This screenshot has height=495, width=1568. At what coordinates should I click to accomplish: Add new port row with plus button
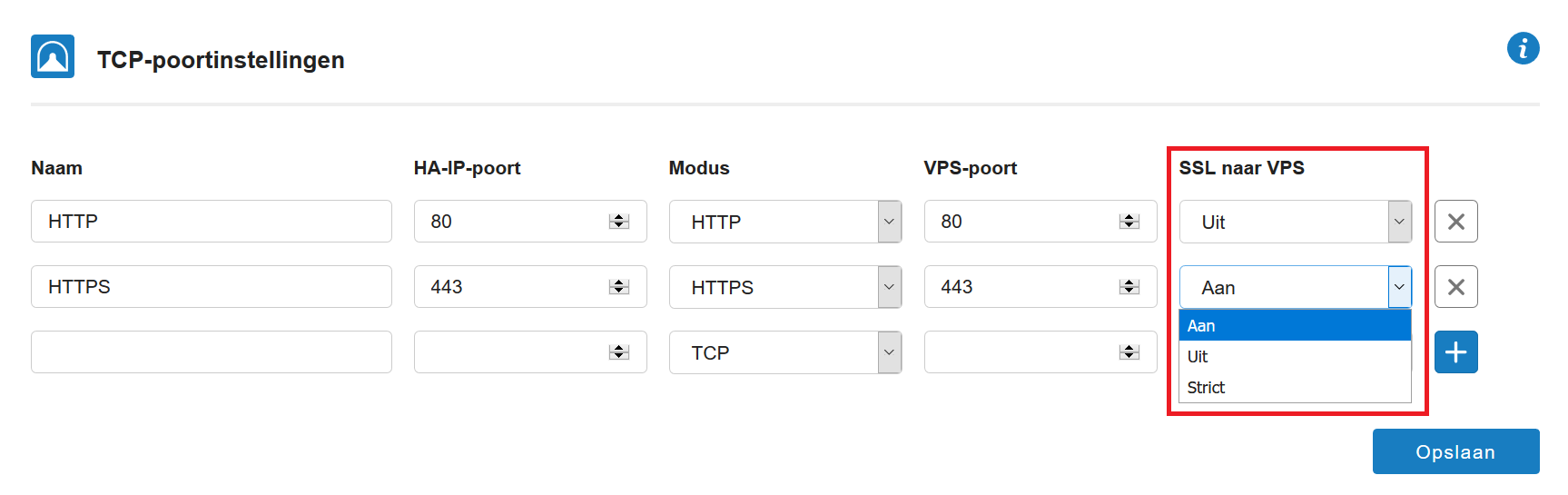[x=1455, y=352]
